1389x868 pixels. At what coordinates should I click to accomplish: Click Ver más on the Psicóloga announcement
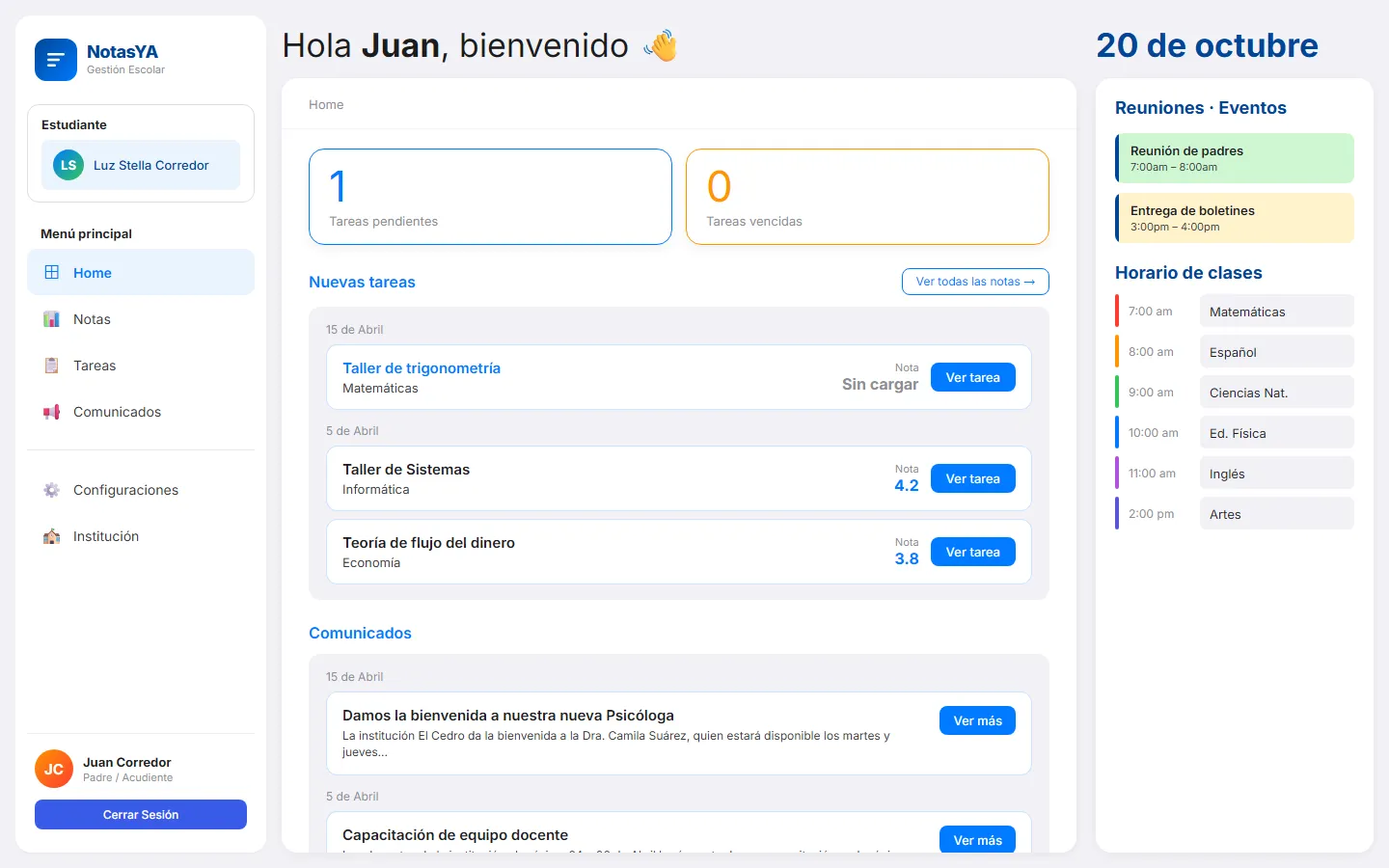977,720
